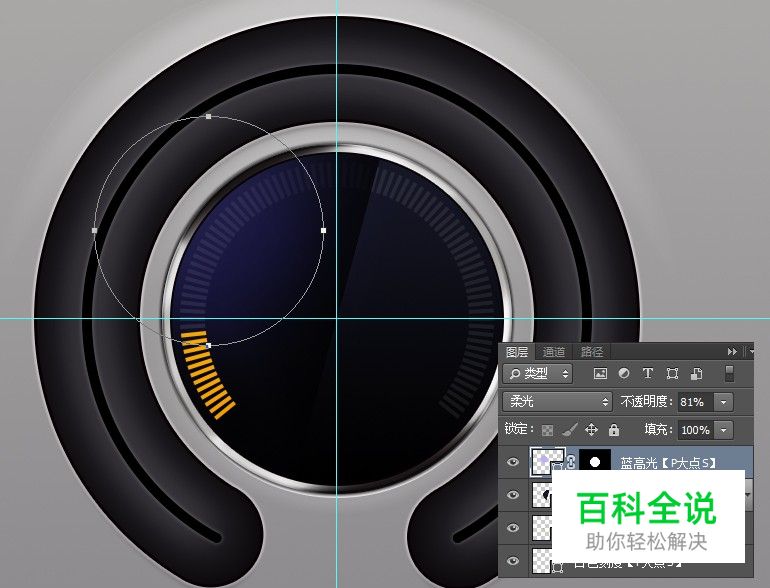Image resolution: width=770 pixels, height=588 pixels.
Task: Filter layers by type (T) layers
Action: coord(648,374)
